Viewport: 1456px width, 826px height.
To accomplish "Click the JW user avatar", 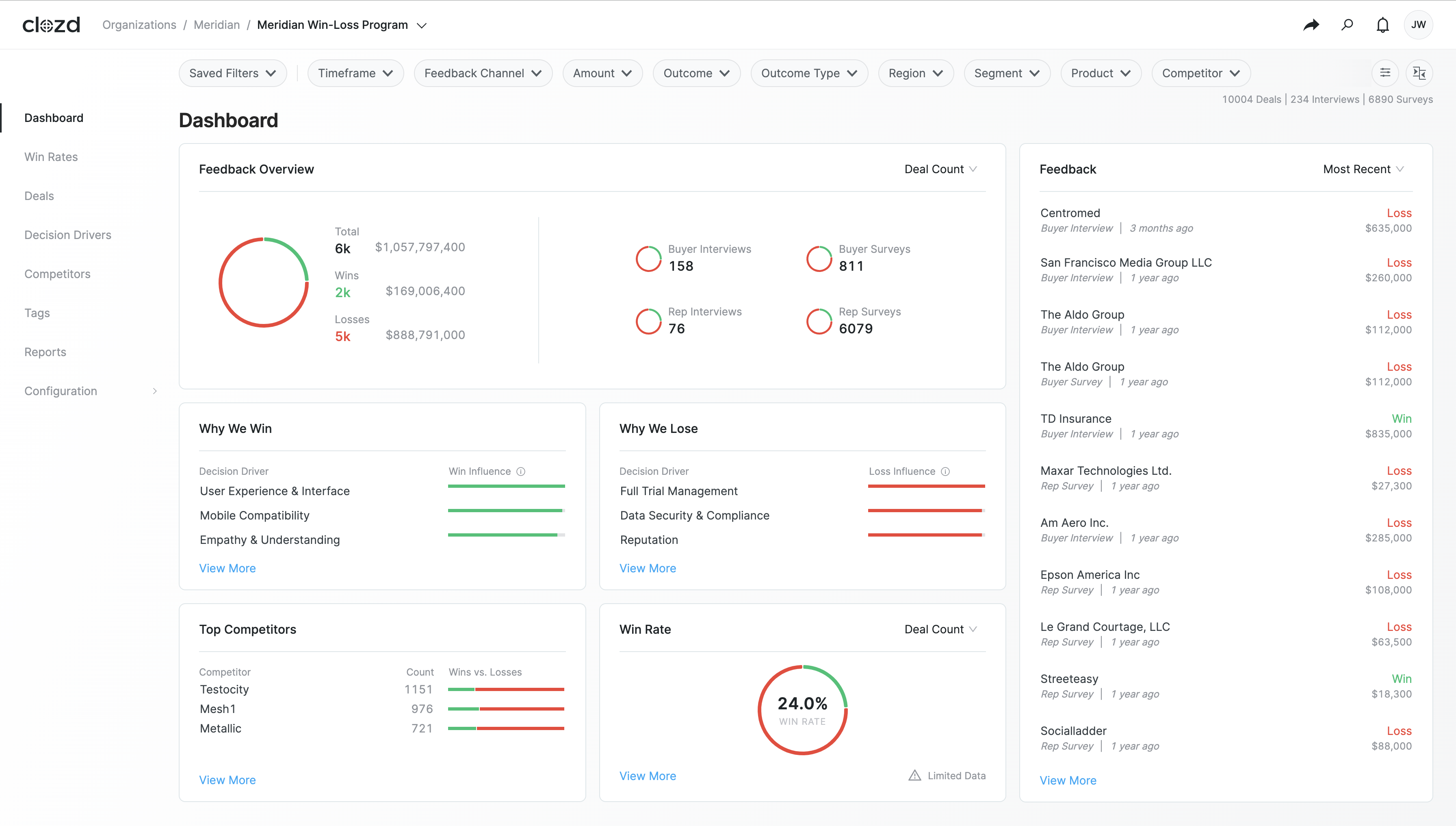I will [x=1418, y=25].
